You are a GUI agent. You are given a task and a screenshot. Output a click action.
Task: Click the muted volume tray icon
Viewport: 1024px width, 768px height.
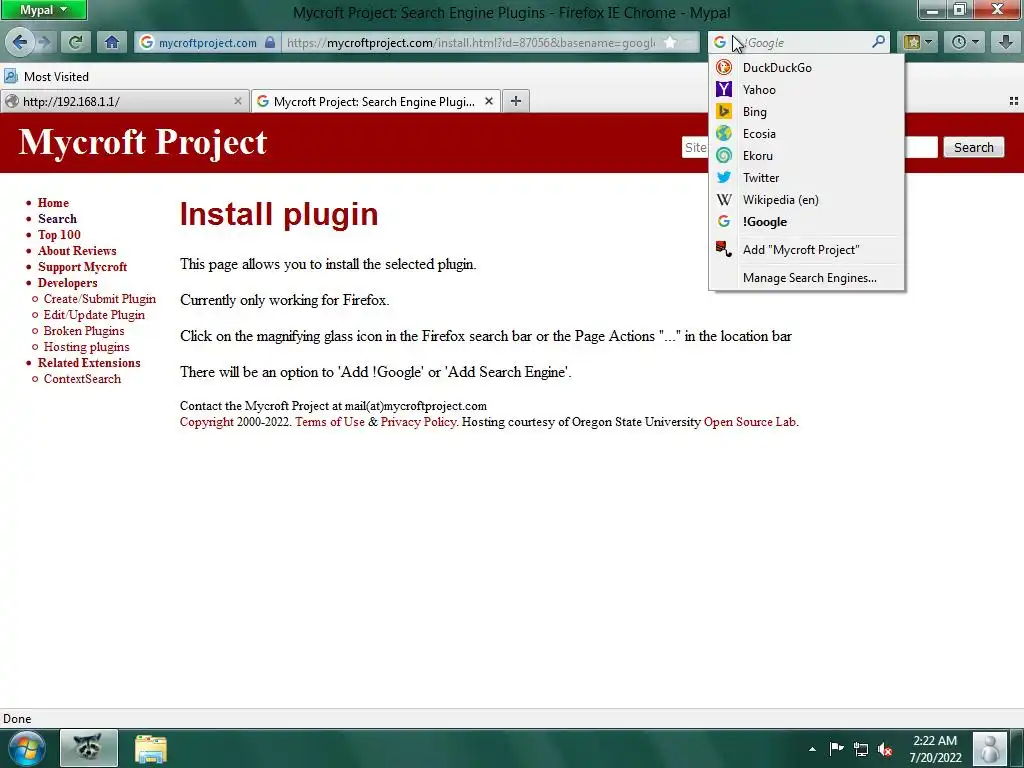885,749
